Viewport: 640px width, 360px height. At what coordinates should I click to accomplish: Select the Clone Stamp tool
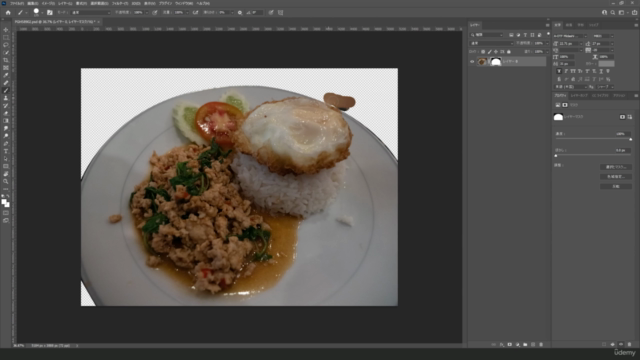click(x=6, y=98)
